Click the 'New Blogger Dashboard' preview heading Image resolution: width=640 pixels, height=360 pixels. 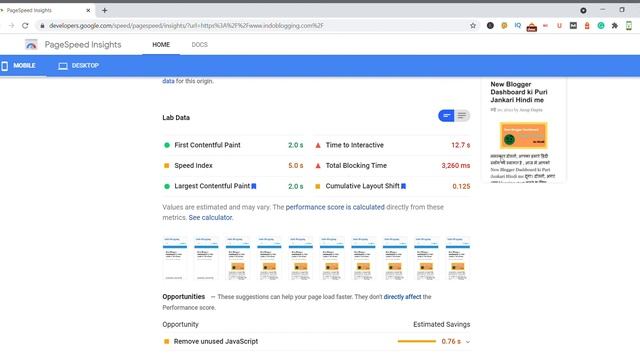coord(519,92)
